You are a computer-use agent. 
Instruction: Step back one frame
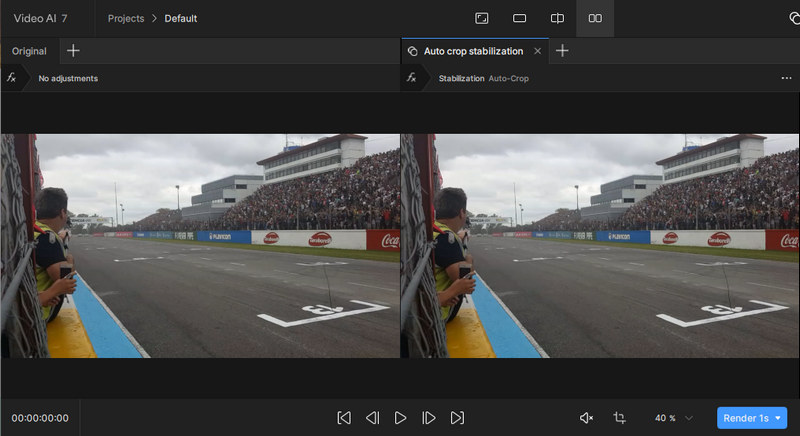click(372, 418)
